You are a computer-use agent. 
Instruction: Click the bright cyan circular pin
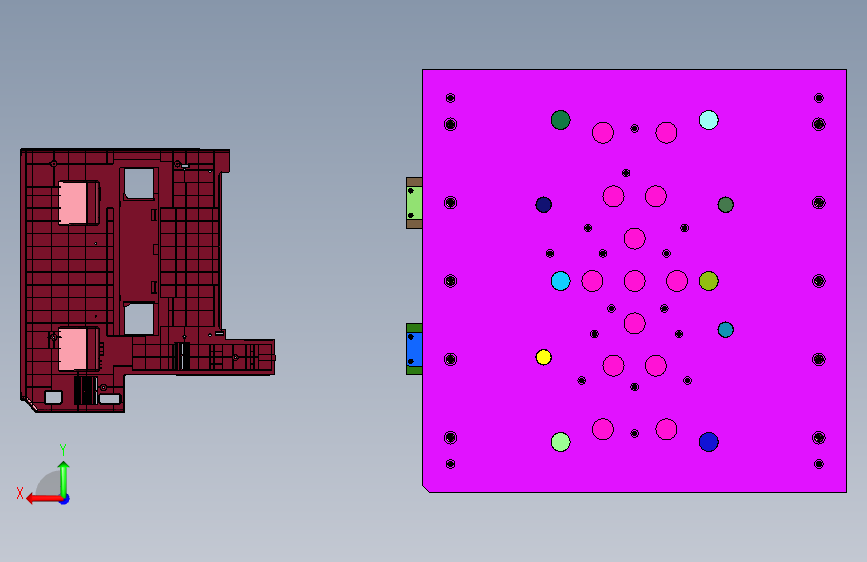[561, 281]
